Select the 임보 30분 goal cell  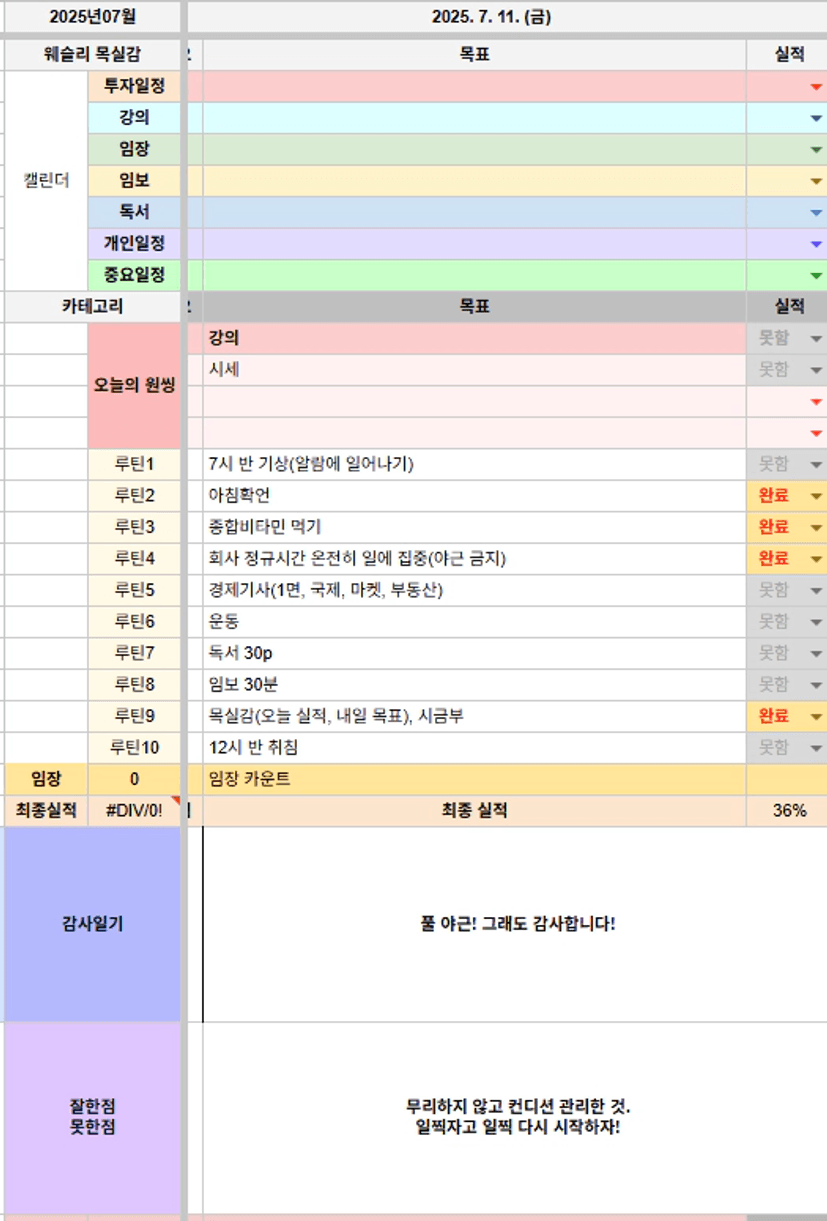coord(474,685)
